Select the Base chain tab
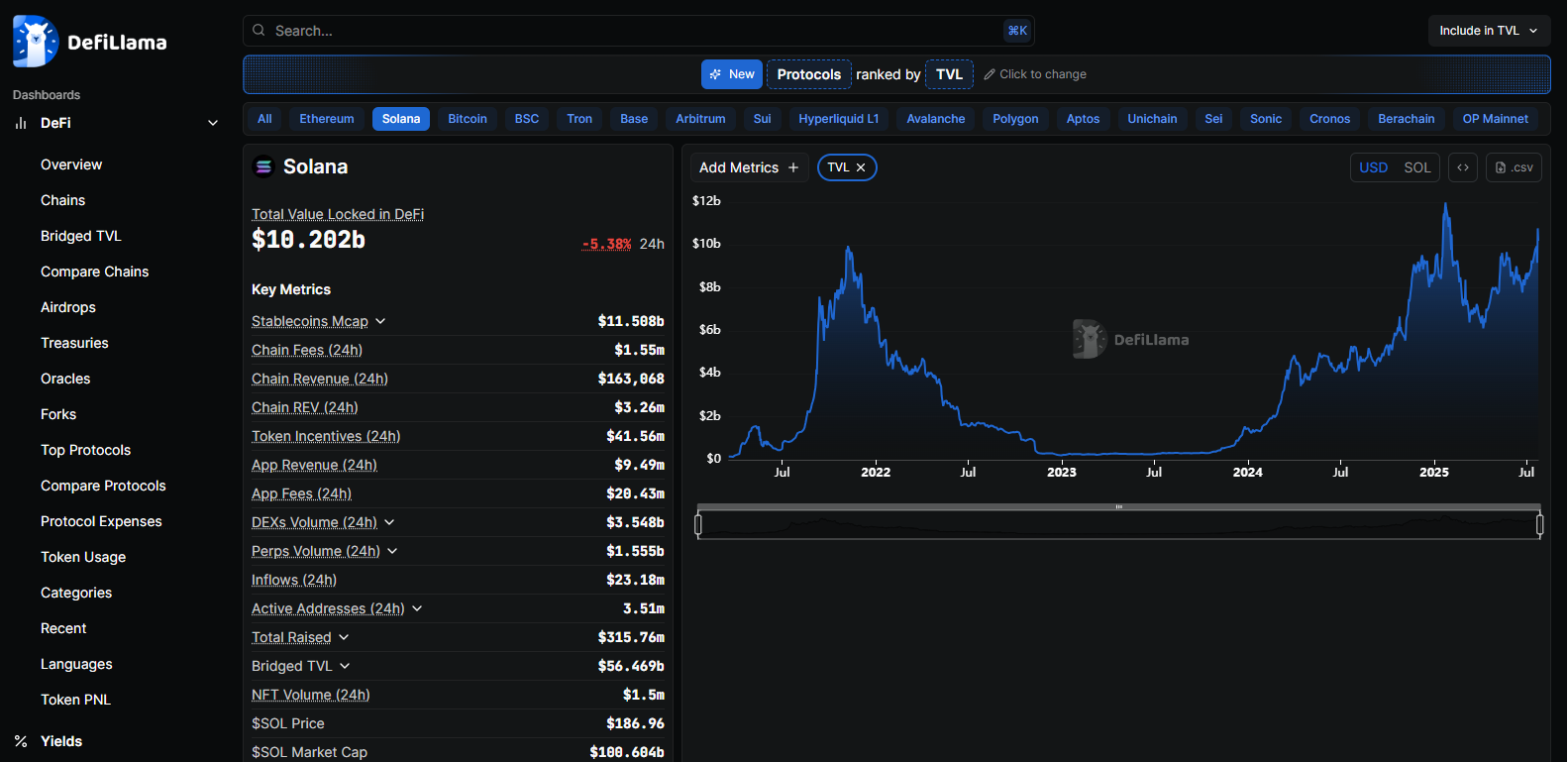 634,119
